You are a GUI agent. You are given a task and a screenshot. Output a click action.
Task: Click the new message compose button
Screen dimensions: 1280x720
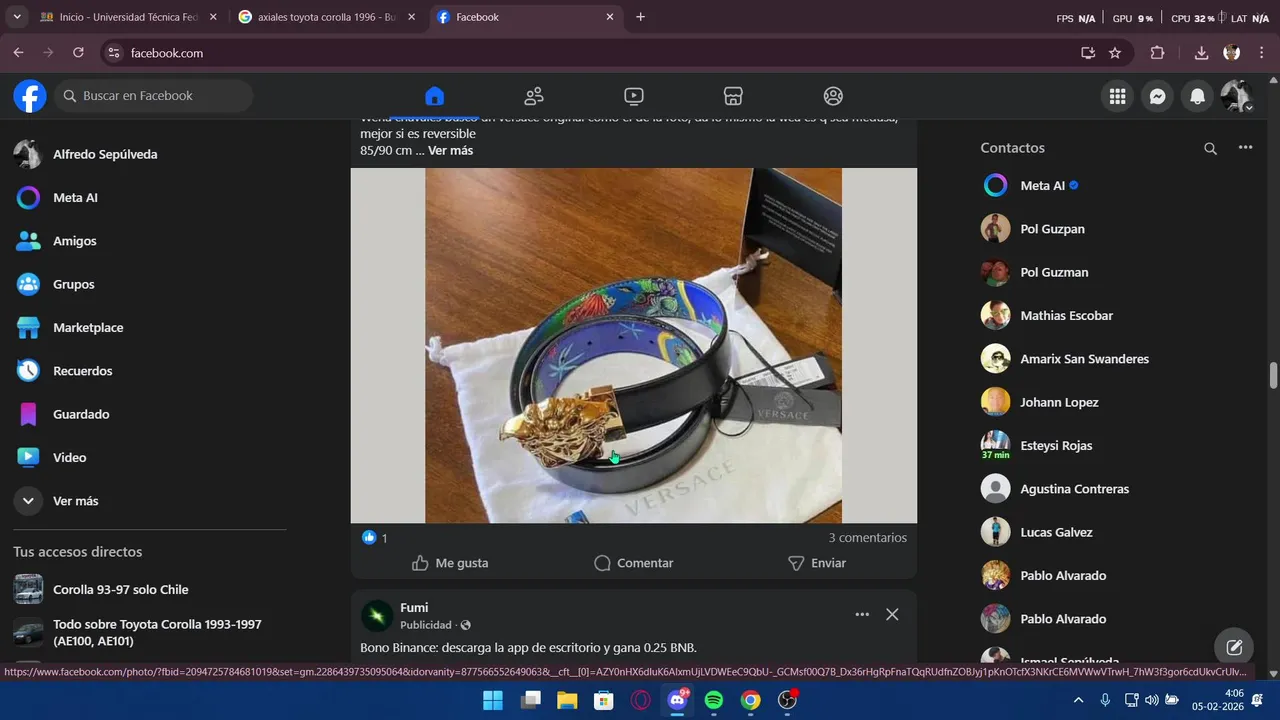[1234, 647]
